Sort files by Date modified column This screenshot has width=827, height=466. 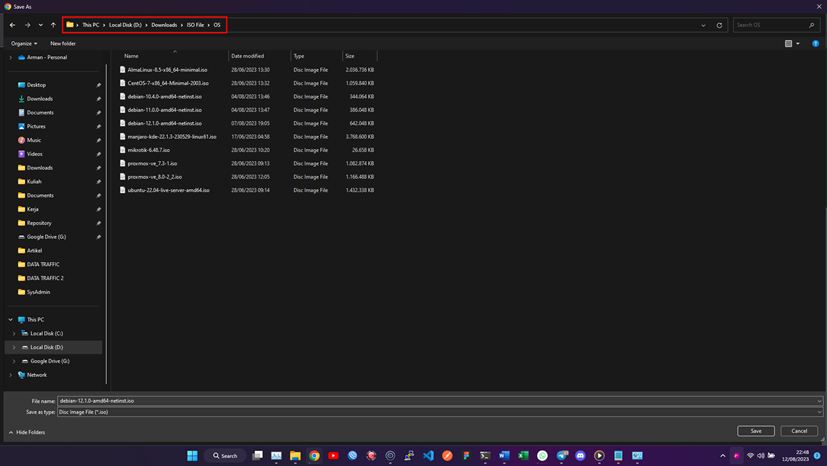248,56
